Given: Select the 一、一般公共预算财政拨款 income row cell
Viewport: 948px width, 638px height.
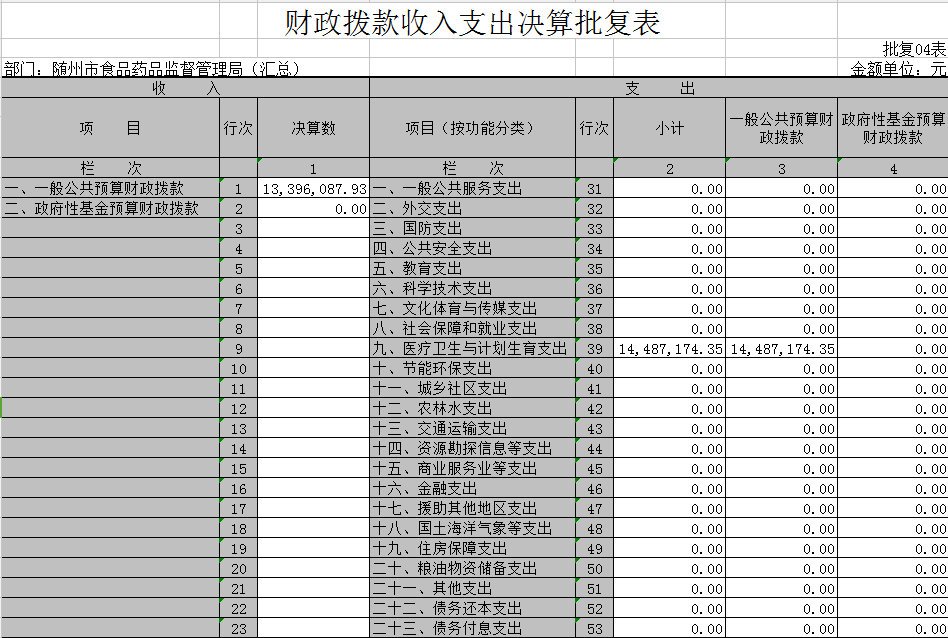Looking at the screenshot, I should 110,188.
